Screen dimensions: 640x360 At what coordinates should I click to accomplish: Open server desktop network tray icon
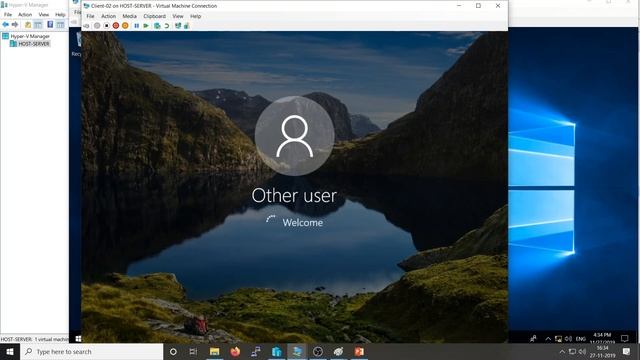pyautogui.click(x=558, y=338)
